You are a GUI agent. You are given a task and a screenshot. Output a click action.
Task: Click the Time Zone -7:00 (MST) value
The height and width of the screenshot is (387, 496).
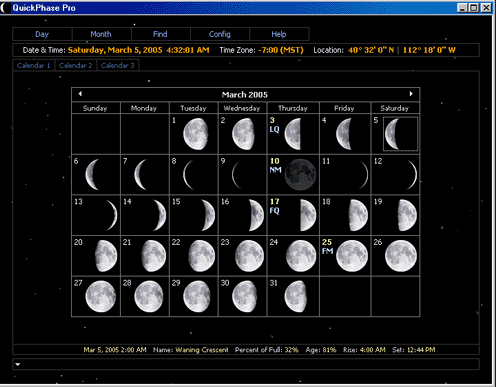(281, 50)
